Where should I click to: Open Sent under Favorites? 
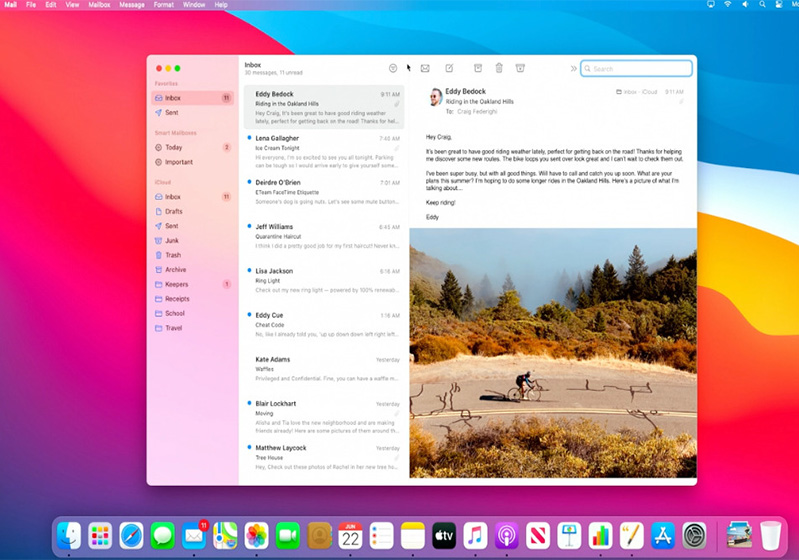193,113
